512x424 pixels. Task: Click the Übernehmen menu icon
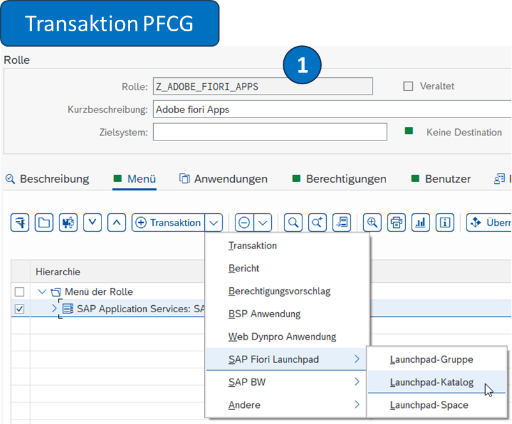476,222
